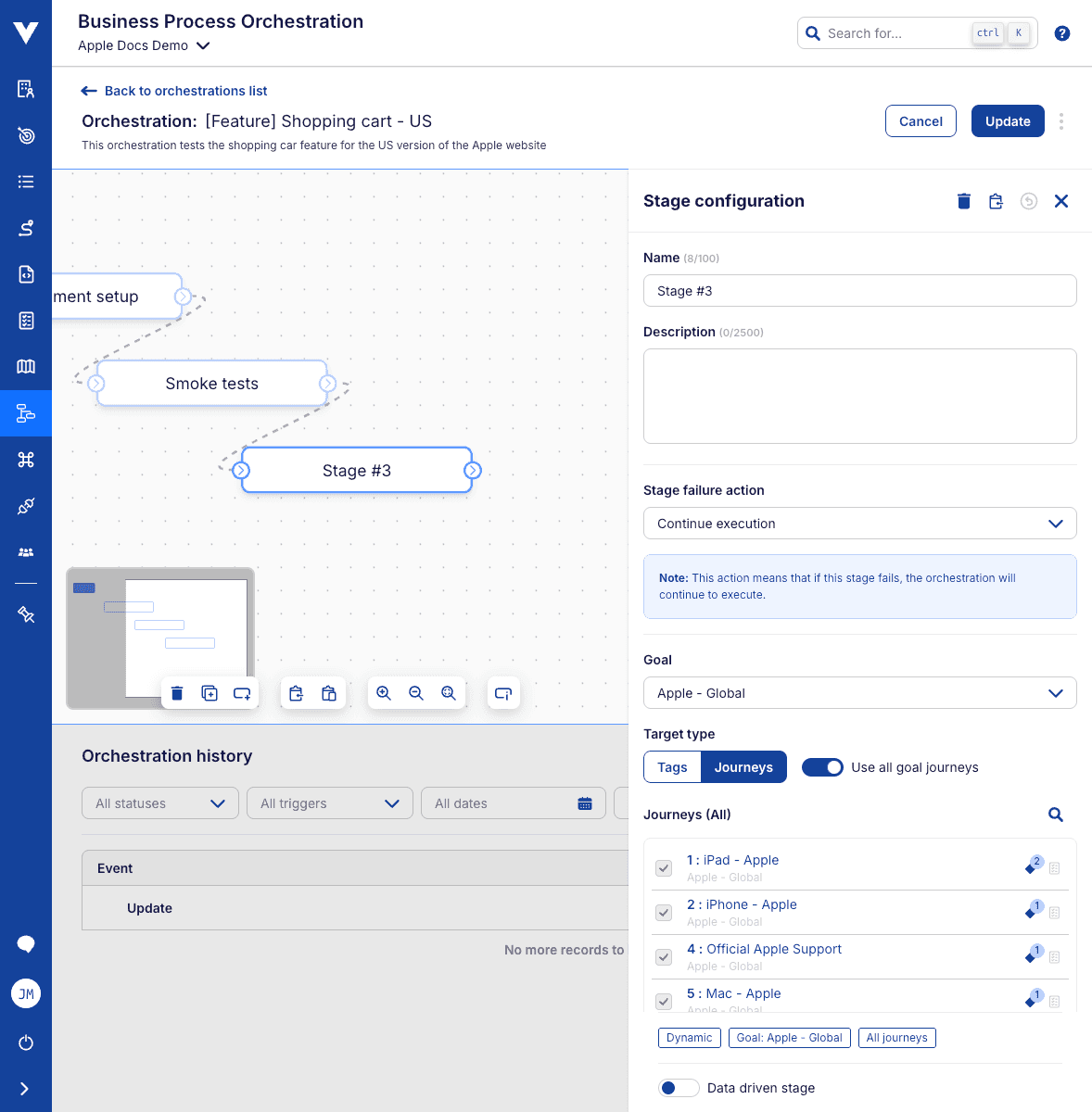Viewport: 1092px width, 1112px height.
Task: Click the zoom out canvas icon
Action: (416, 693)
